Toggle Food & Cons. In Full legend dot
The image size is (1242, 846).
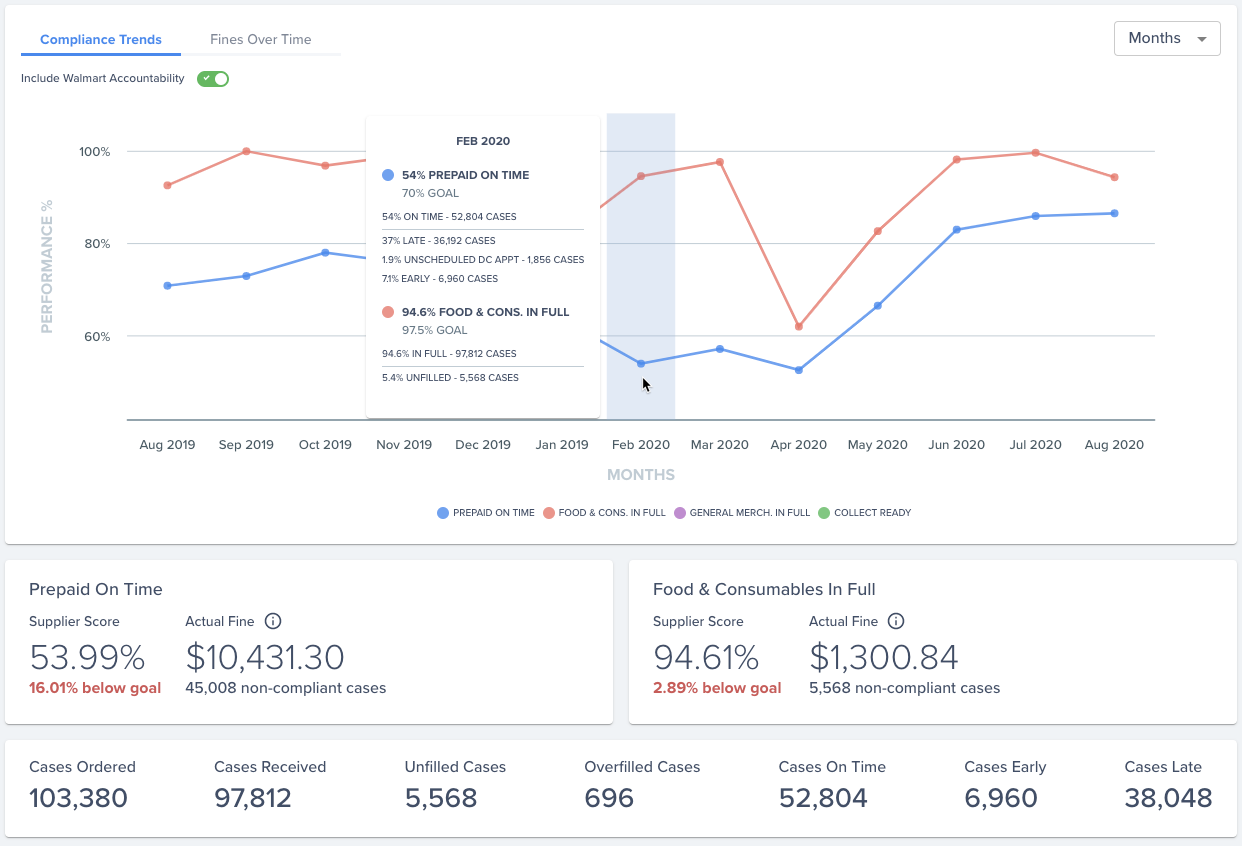549,513
